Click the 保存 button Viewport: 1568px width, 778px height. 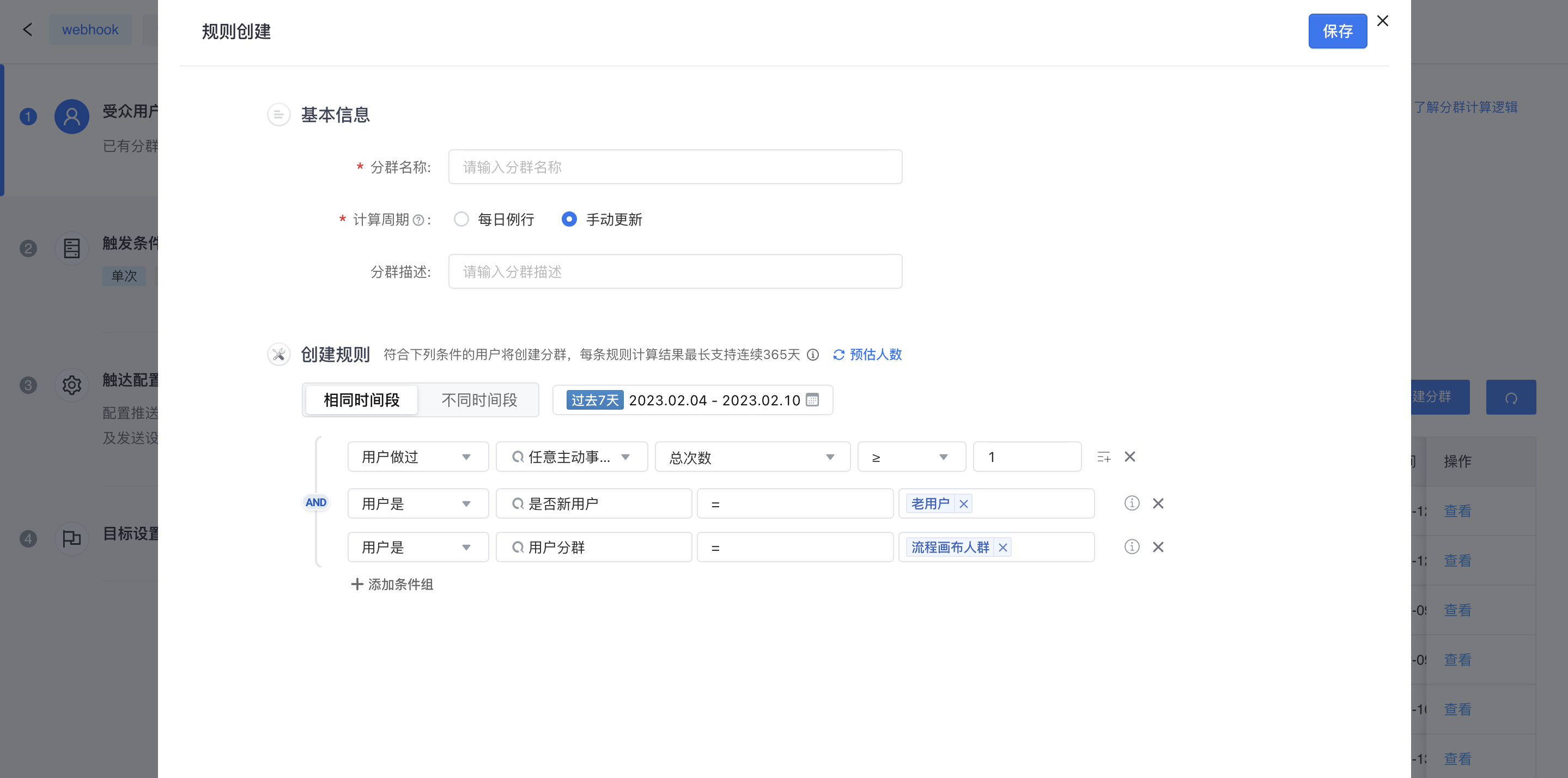coord(1338,31)
